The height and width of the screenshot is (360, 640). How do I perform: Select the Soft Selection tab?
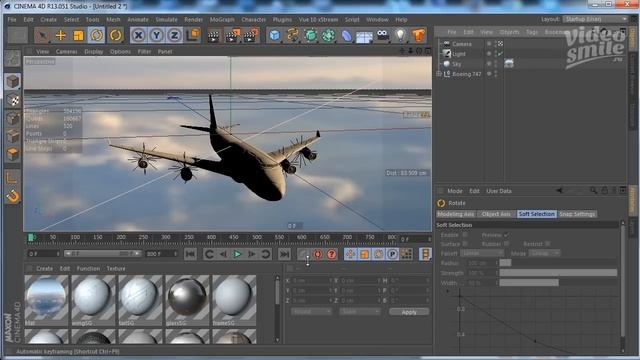coord(536,214)
